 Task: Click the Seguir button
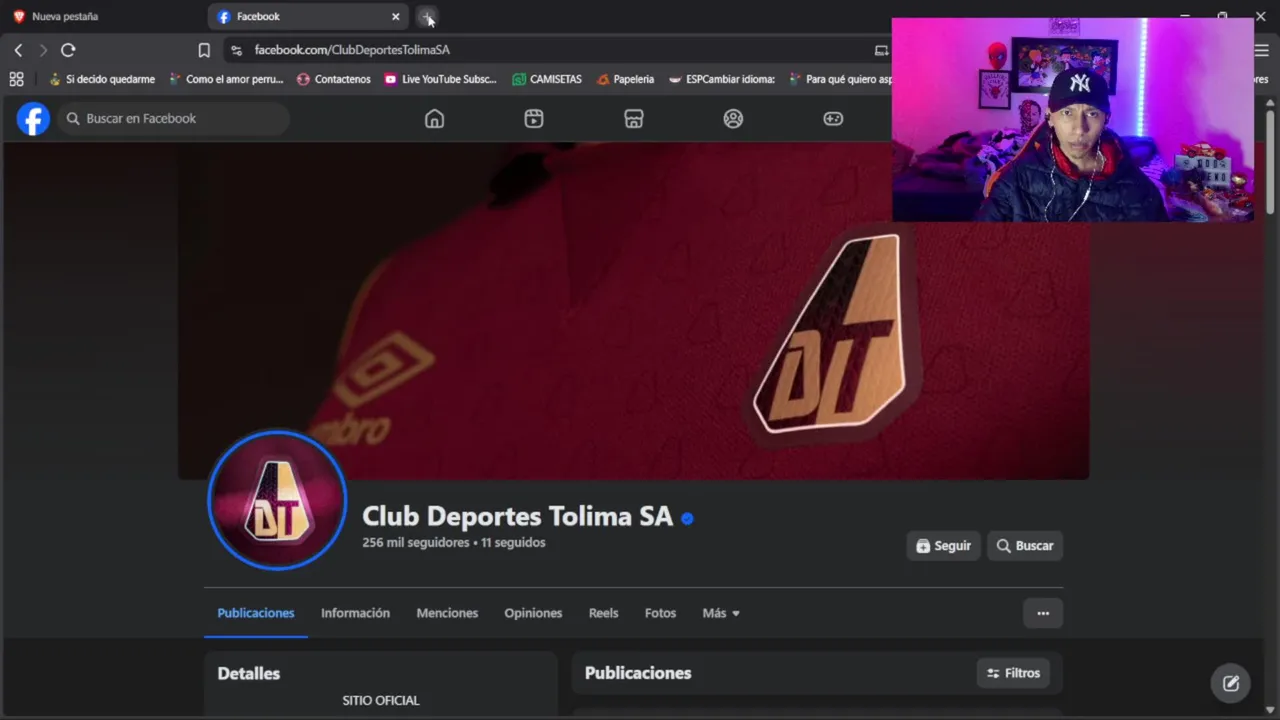click(x=943, y=546)
